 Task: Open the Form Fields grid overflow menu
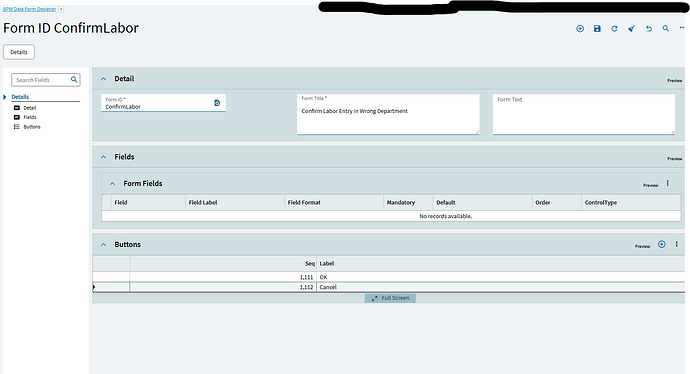click(668, 183)
